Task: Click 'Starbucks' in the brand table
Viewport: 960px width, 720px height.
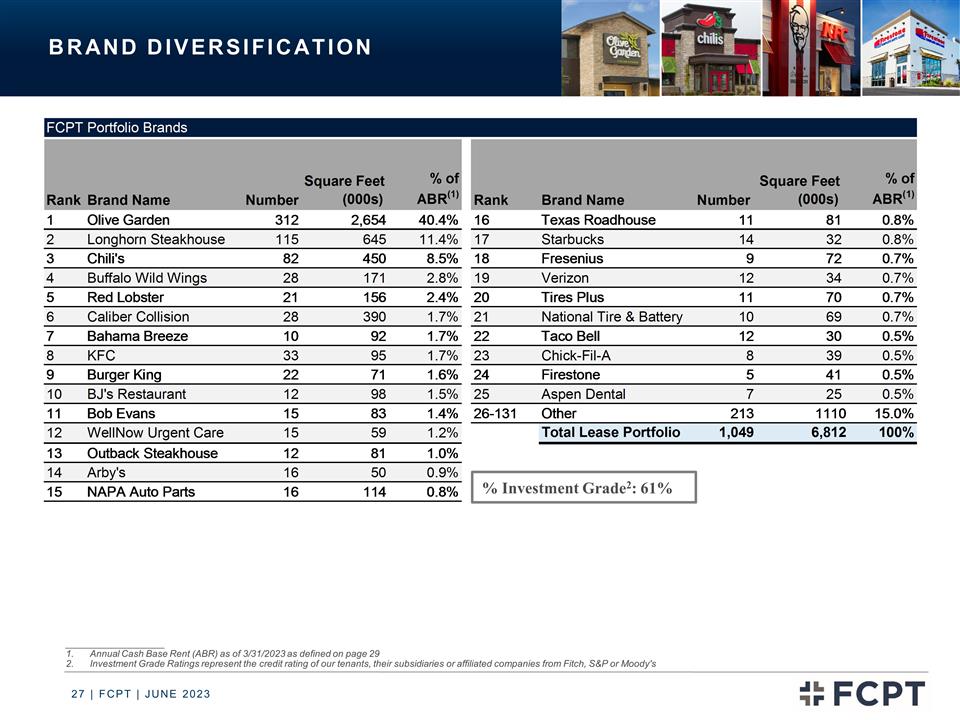Action: point(572,239)
